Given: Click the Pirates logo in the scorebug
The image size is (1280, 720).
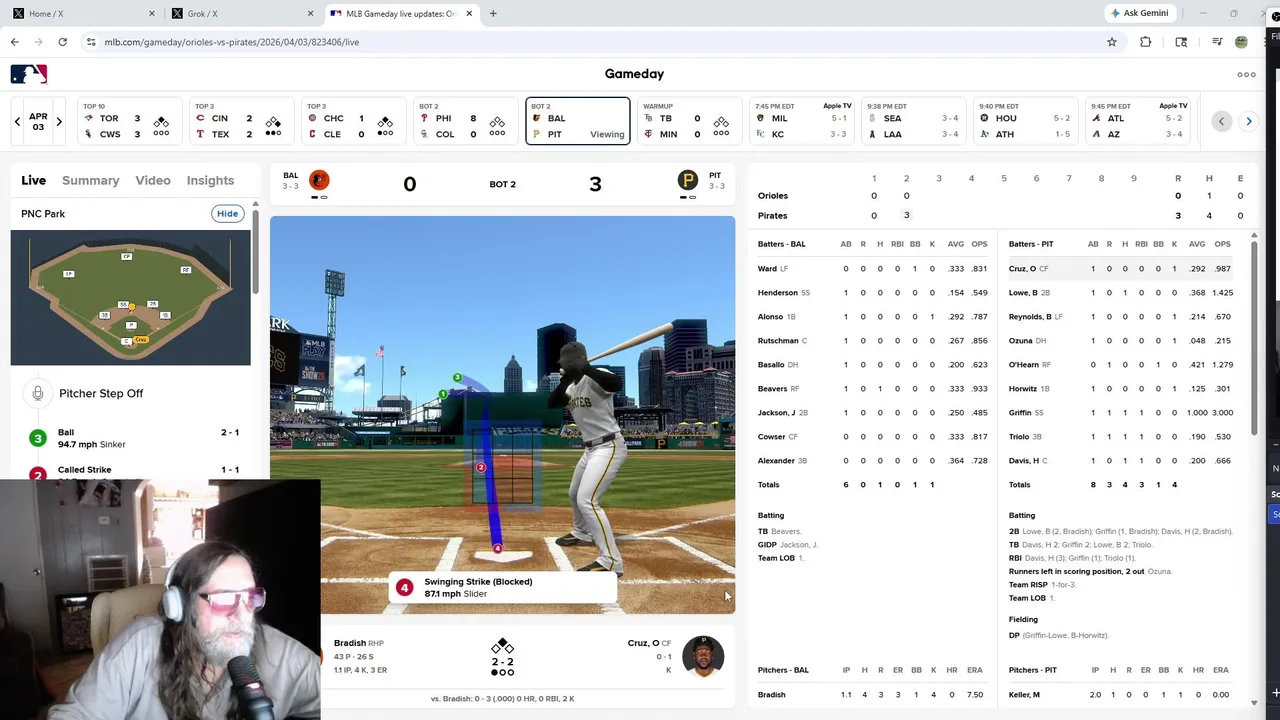Looking at the screenshot, I should pyautogui.click(x=688, y=180).
